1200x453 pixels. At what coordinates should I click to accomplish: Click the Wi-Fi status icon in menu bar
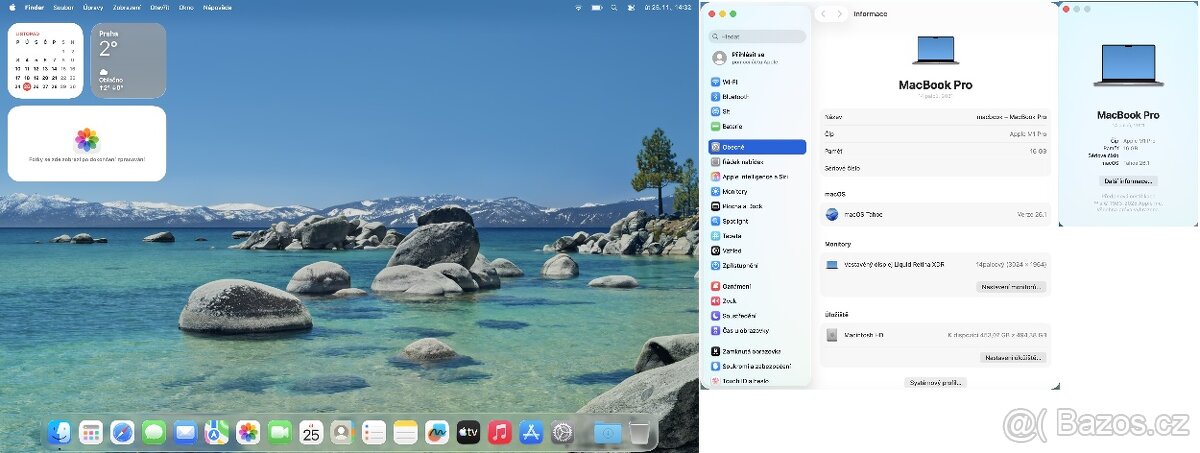tap(578, 7)
